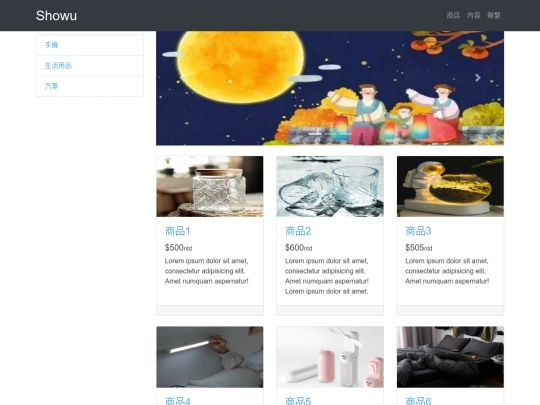
Task: Go to the 內容 navigation item
Action: click(474, 15)
